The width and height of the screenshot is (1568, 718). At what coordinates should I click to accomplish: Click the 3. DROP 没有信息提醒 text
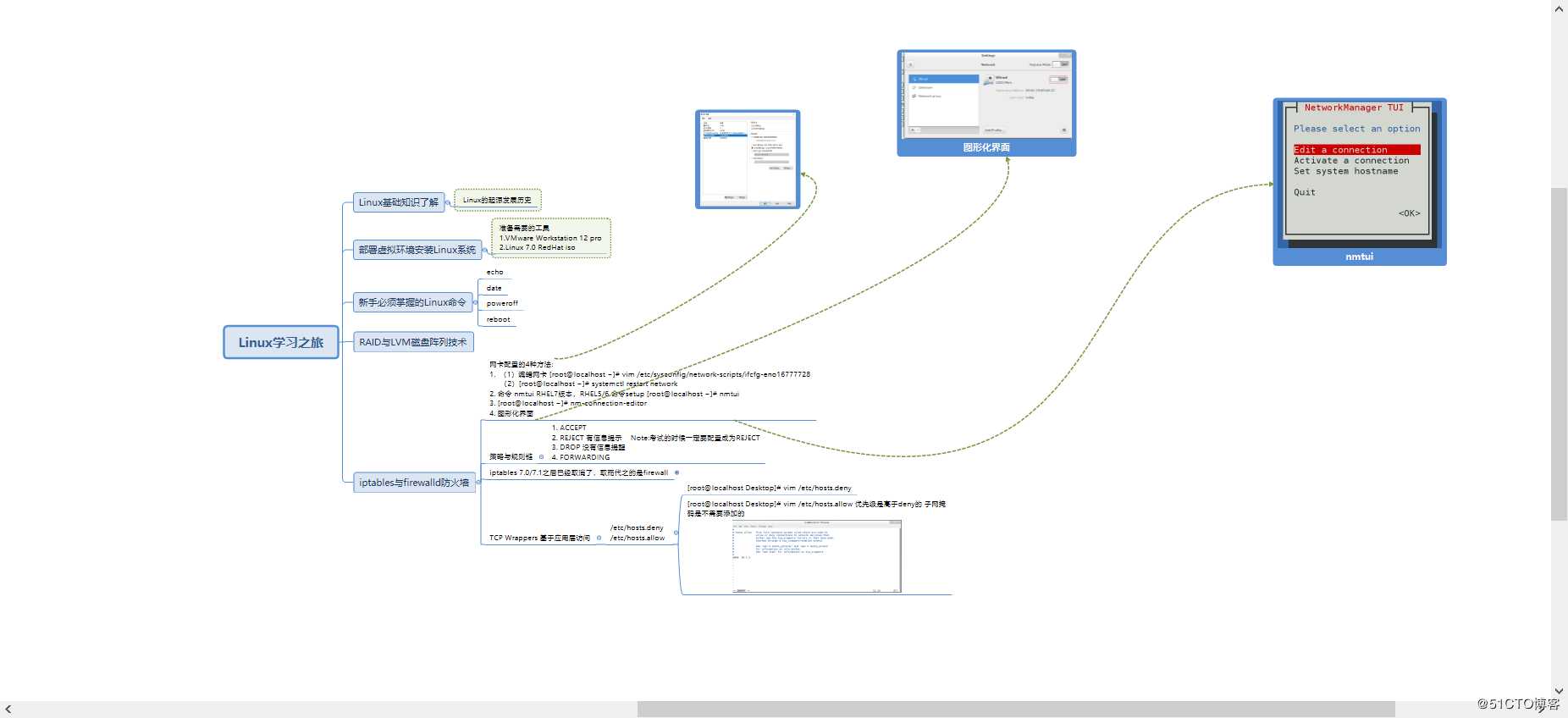tap(588, 447)
